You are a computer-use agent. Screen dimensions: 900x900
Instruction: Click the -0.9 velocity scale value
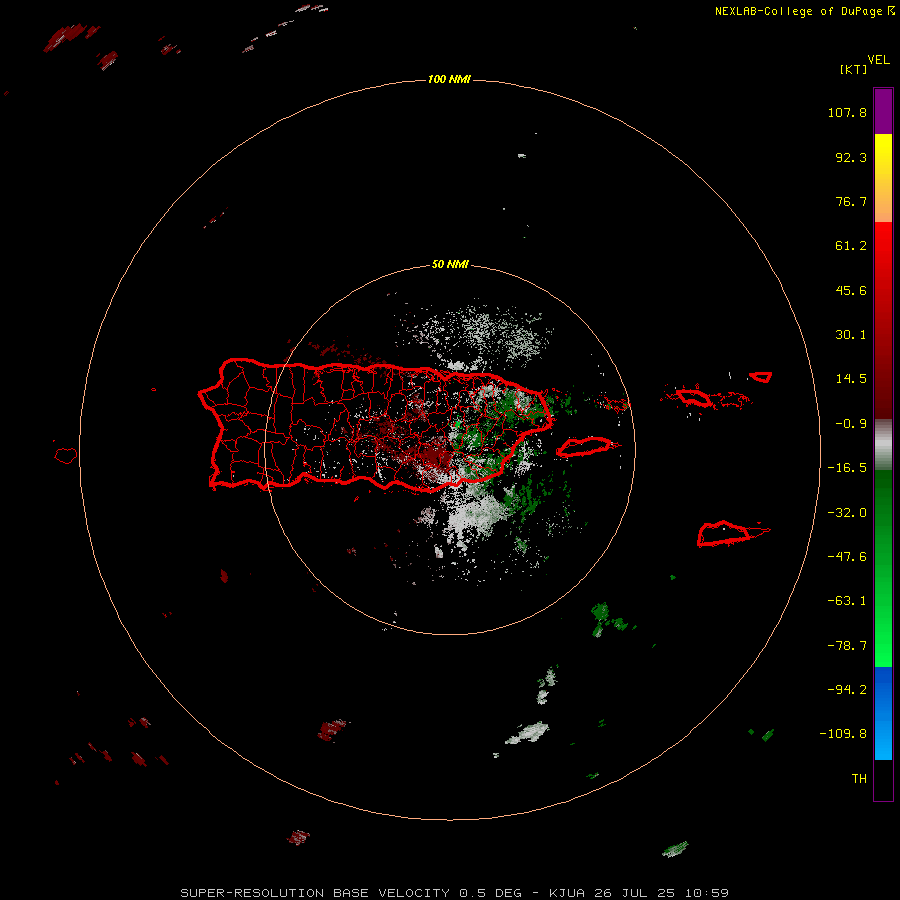(x=851, y=424)
